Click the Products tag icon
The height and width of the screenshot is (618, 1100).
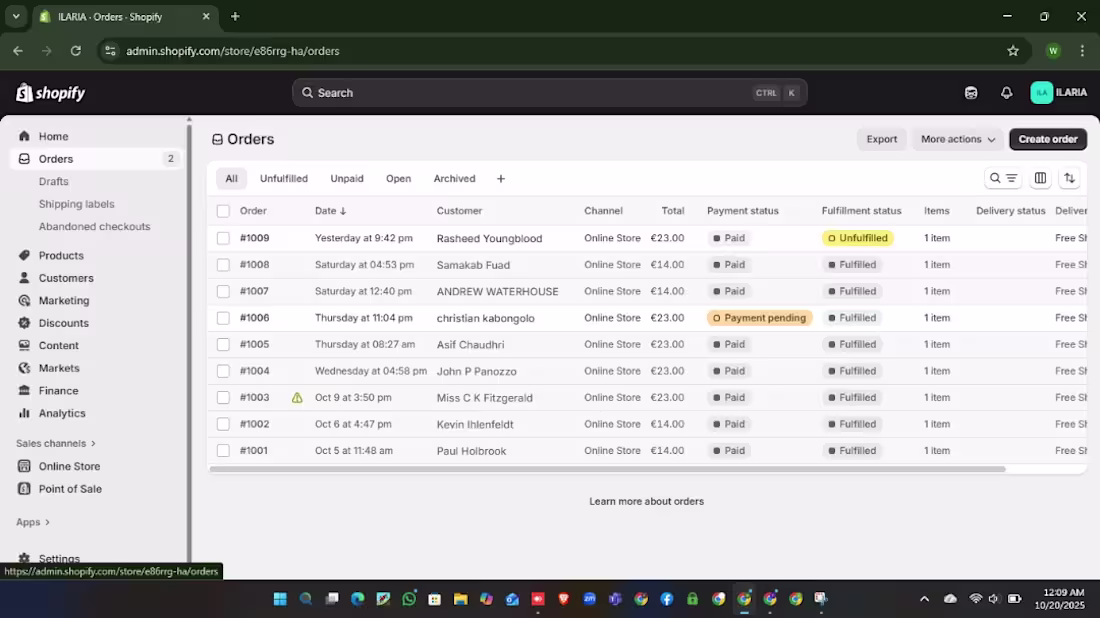tap(25, 255)
